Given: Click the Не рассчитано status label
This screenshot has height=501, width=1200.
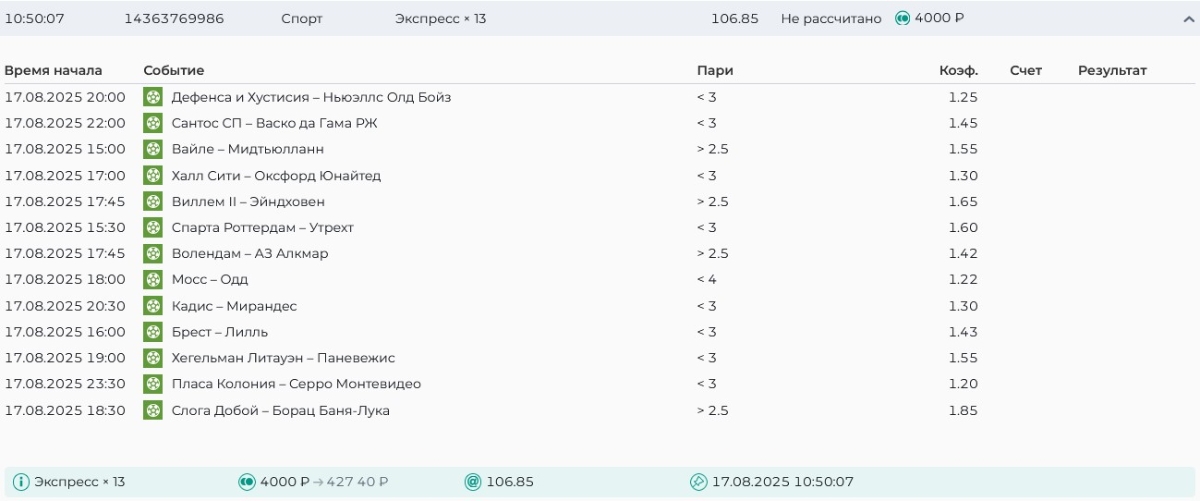Looking at the screenshot, I should pyautogui.click(x=831, y=19).
